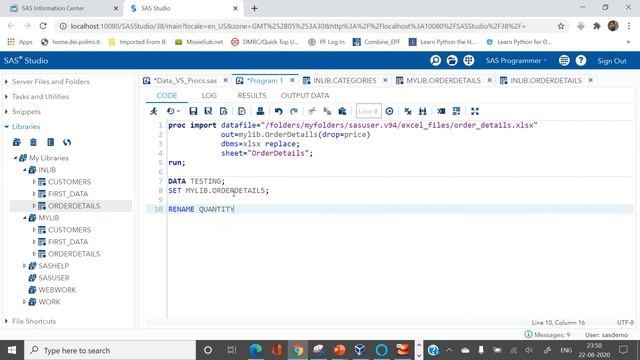Select the CODE sub-tab
The height and width of the screenshot is (360, 640).
pos(167,96)
